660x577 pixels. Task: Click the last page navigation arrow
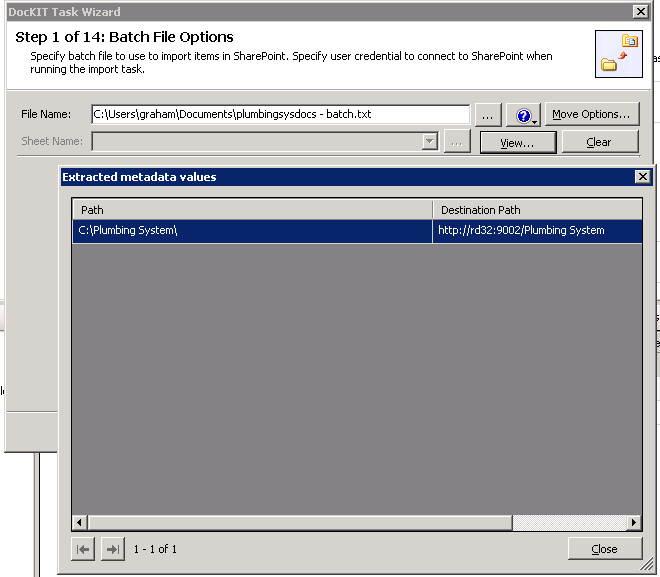click(x=113, y=549)
